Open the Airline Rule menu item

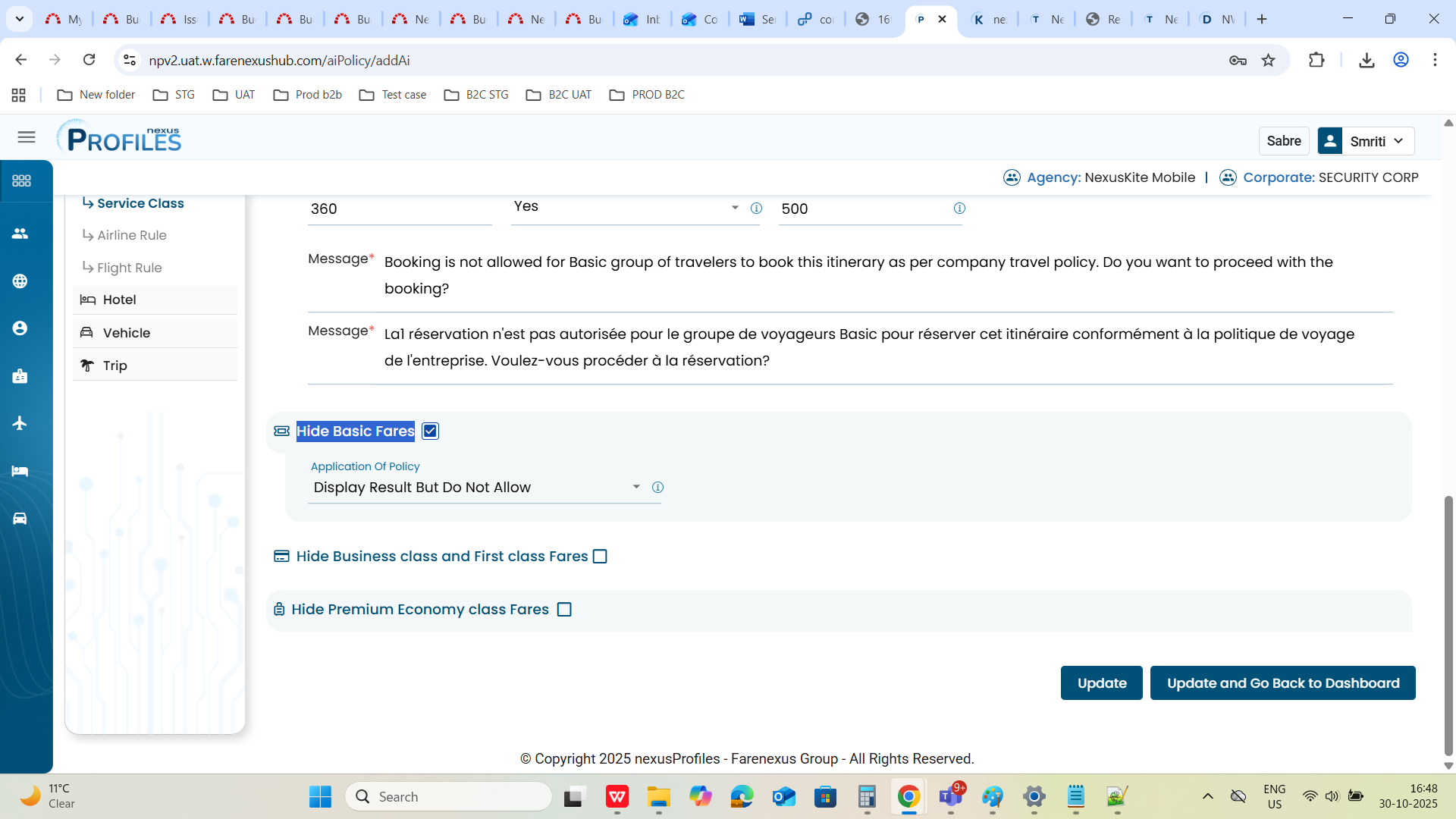click(132, 236)
